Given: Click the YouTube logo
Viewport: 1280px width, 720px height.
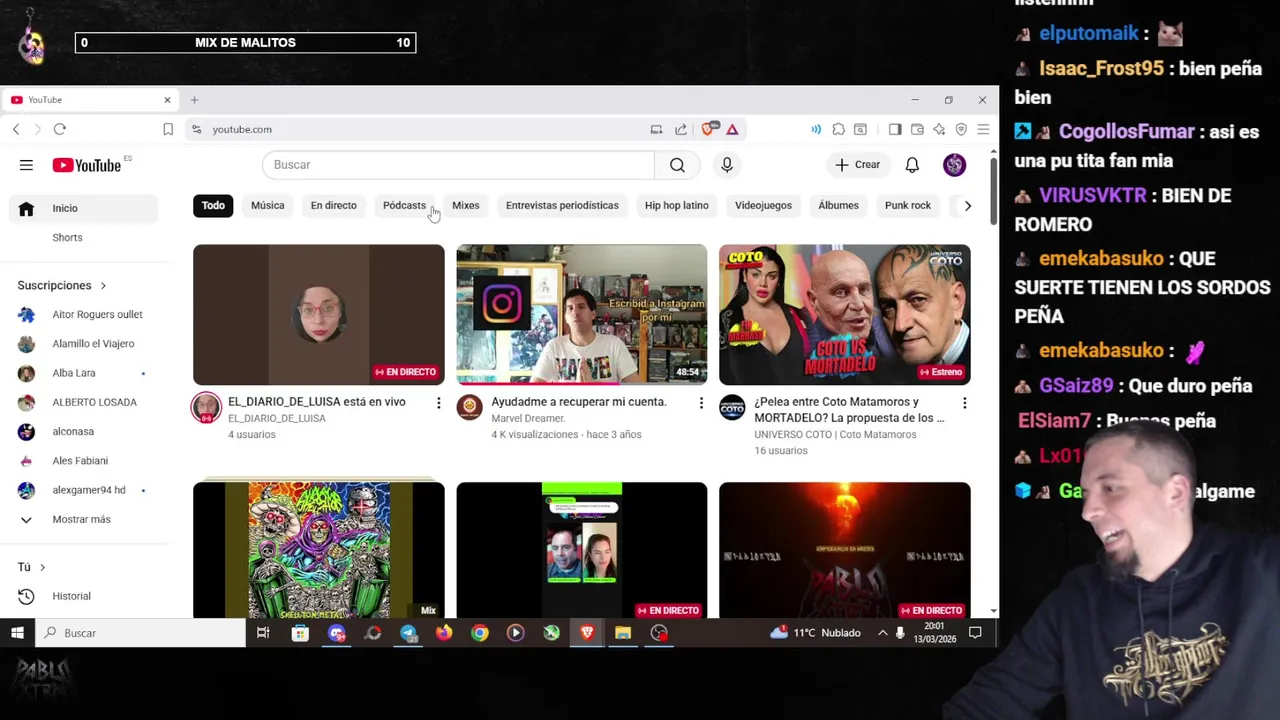Looking at the screenshot, I should click(86, 165).
